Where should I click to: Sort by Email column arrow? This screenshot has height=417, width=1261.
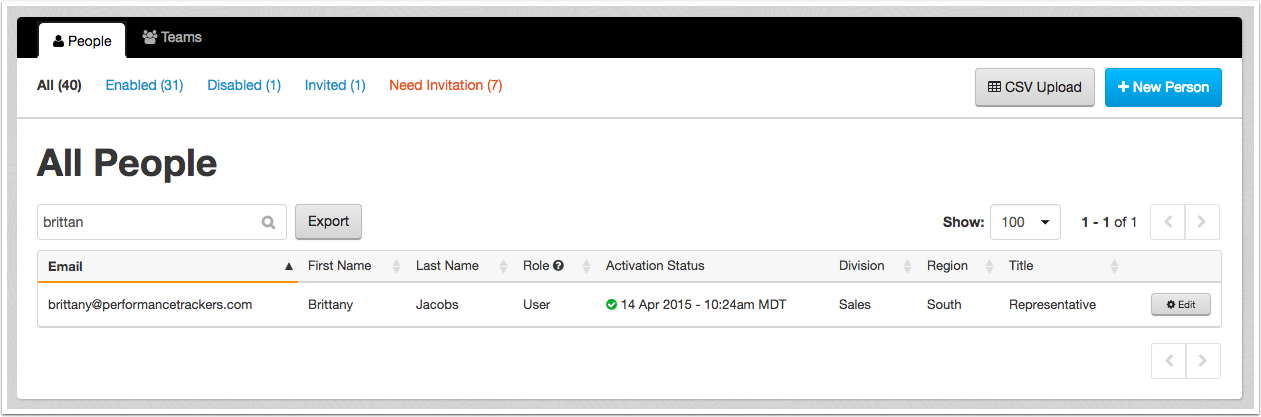click(289, 267)
